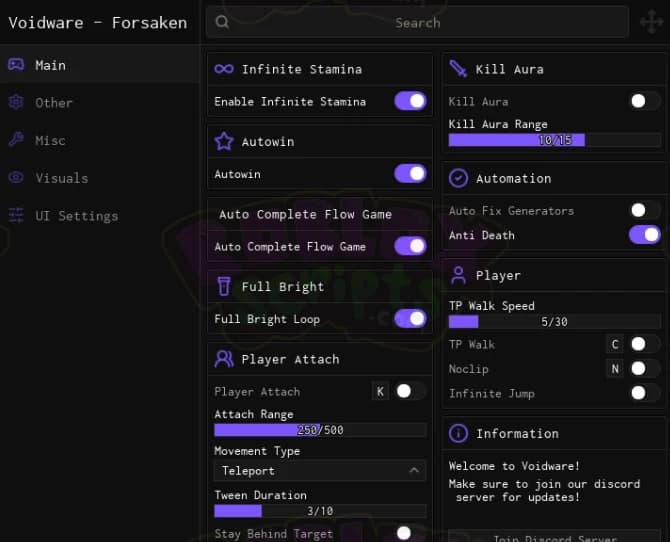Disable the Enable Infinite Stamina toggle
670x542 pixels.
pyautogui.click(x=410, y=101)
